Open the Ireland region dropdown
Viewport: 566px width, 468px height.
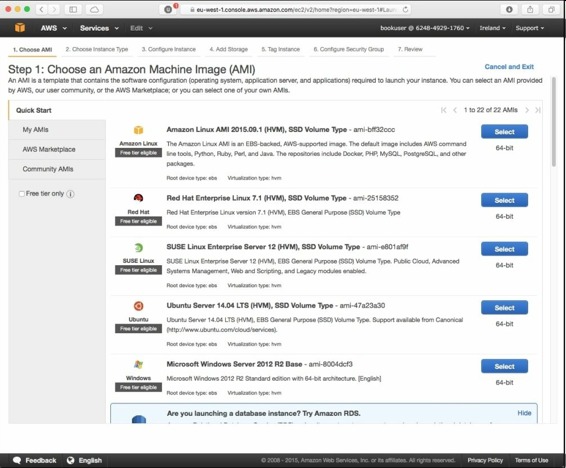click(492, 28)
